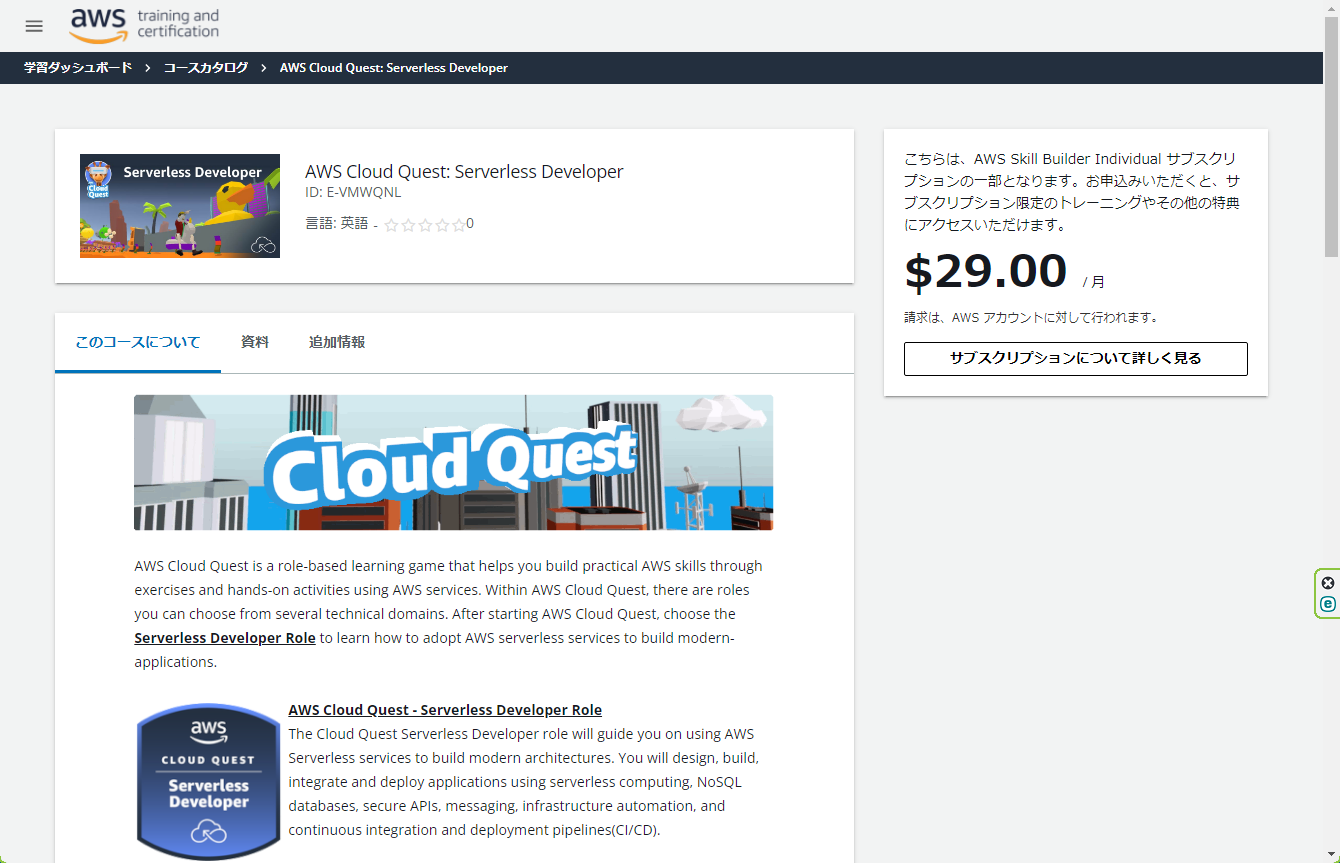Switch to the 資料 tab
Viewport: 1340px width, 863px height.
pos(254,342)
